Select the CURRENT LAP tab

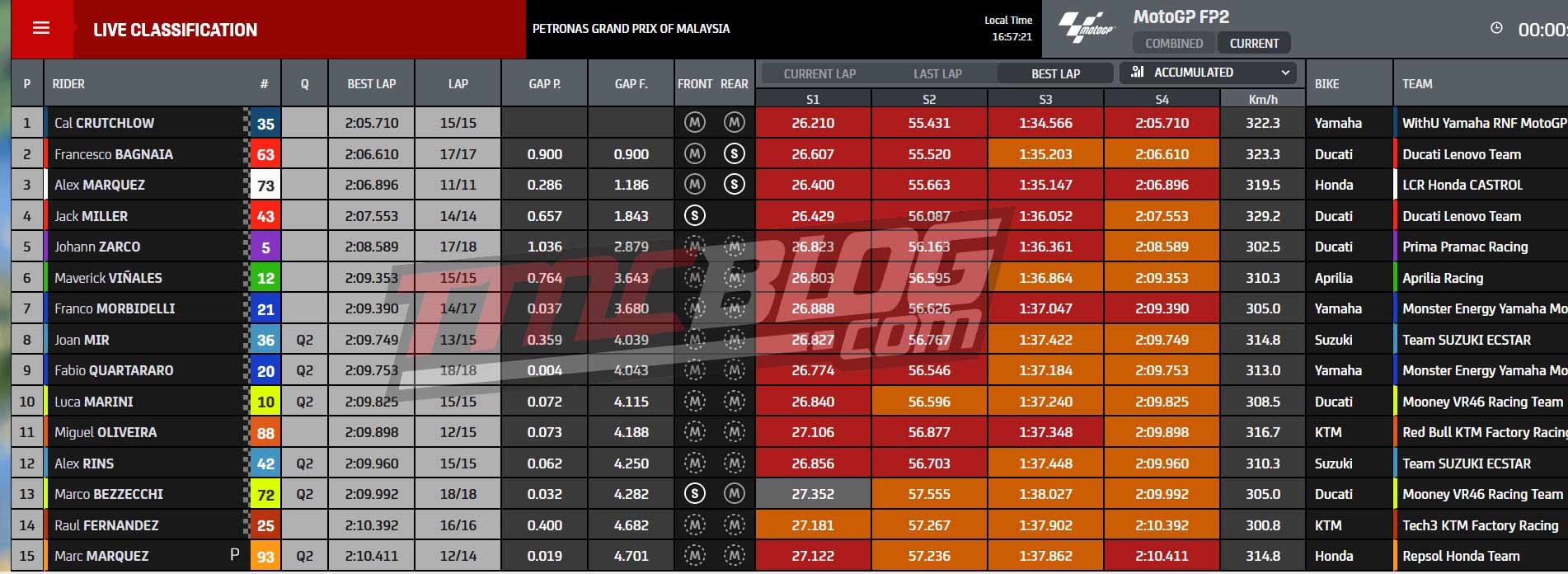pyautogui.click(x=819, y=74)
